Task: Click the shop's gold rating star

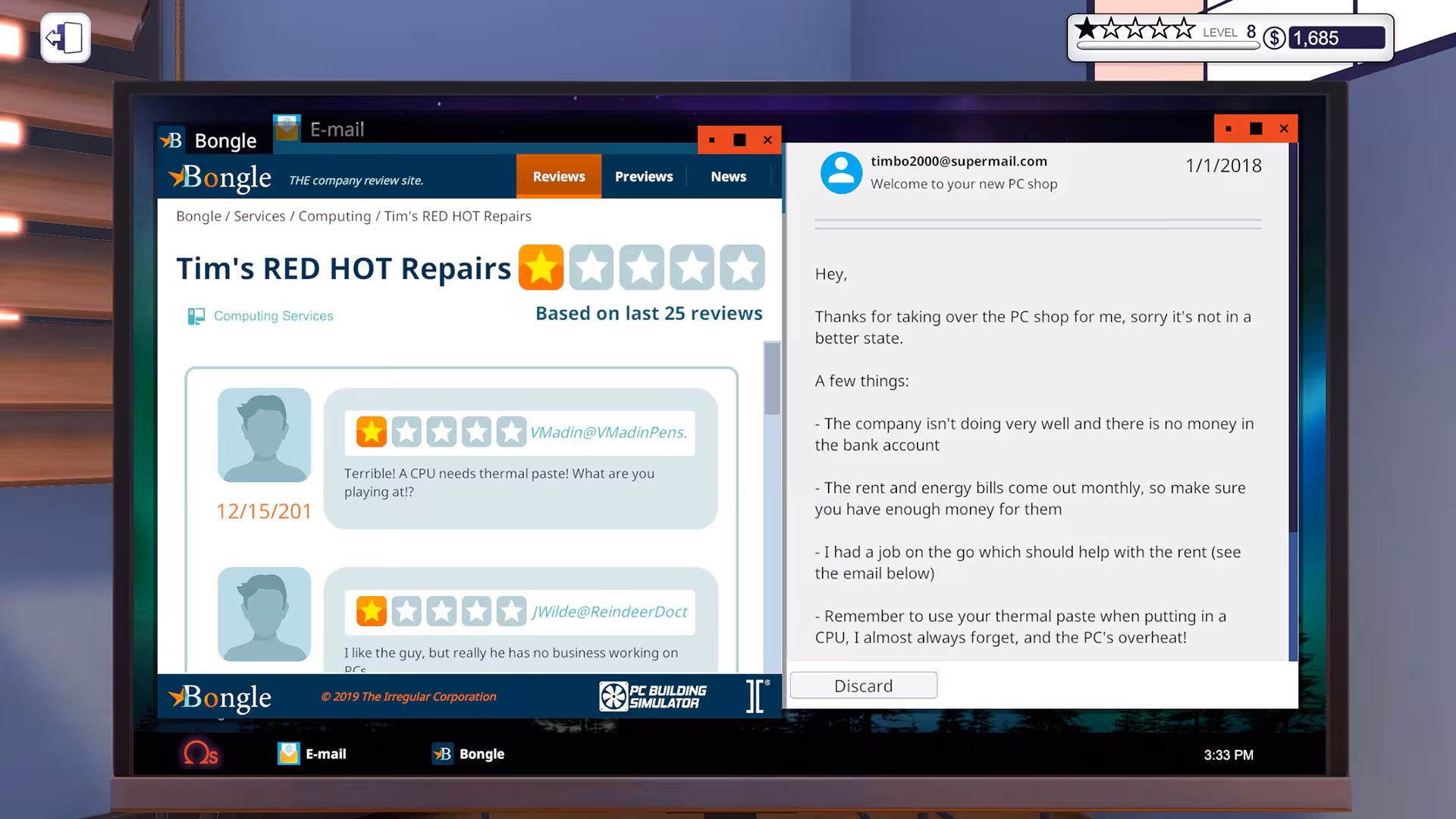Action: pyautogui.click(x=541, y=268)
